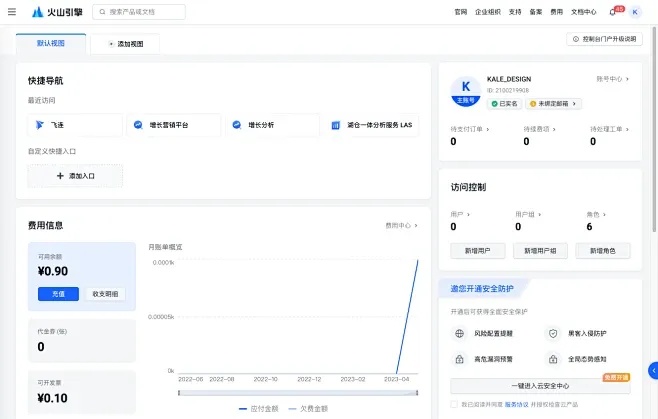
Task: Click the chart range slider left handle
Action: coord(179,393)
